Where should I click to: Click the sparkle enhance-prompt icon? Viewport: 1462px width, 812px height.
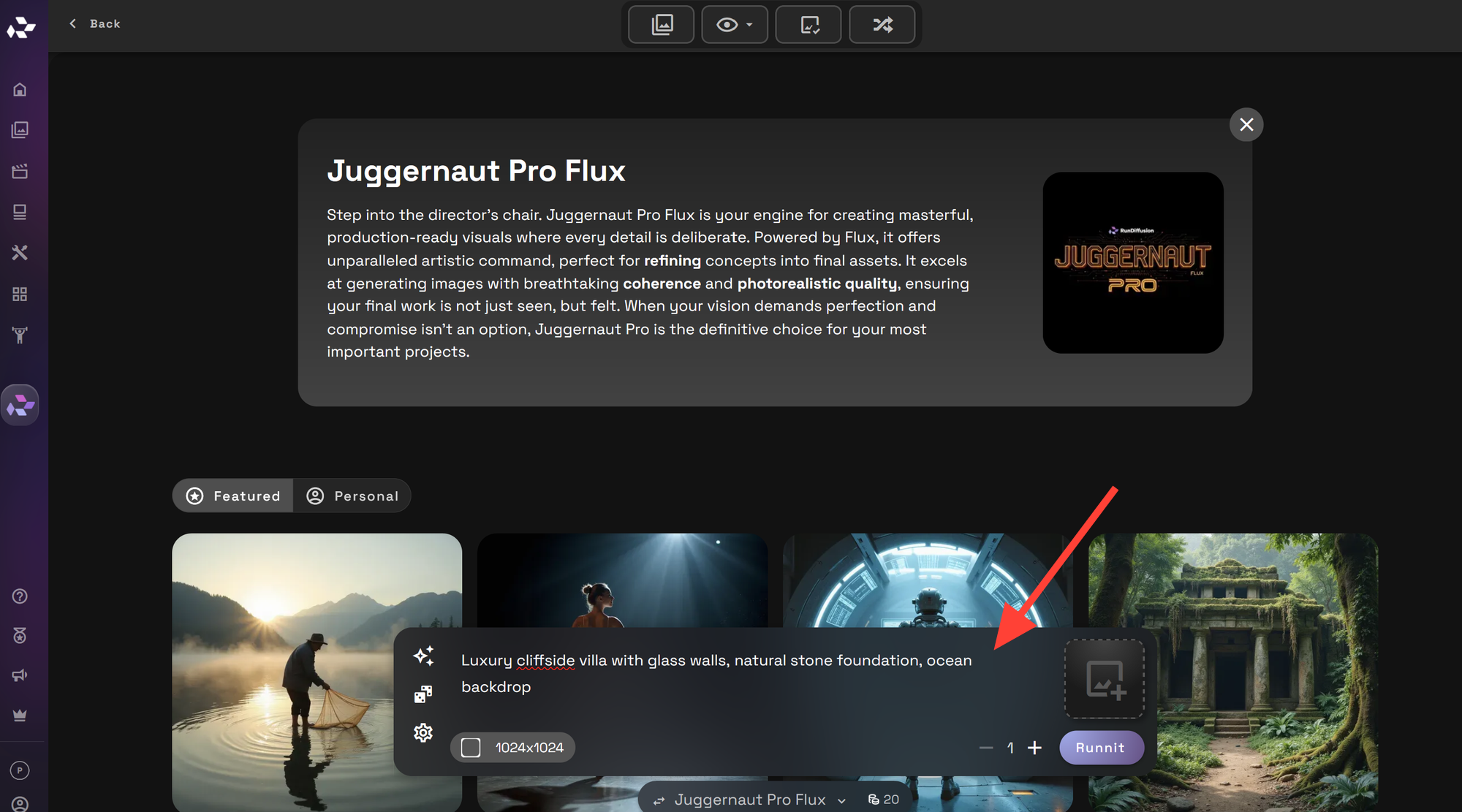(x=423, y=656)
